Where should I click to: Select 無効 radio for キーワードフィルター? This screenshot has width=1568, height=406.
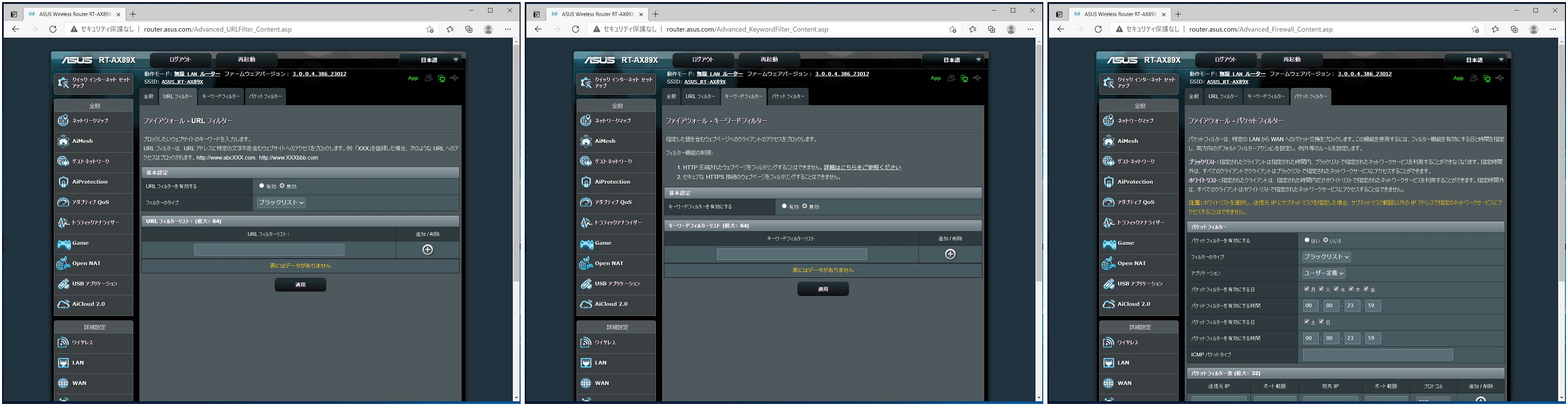tap(805, 206)
